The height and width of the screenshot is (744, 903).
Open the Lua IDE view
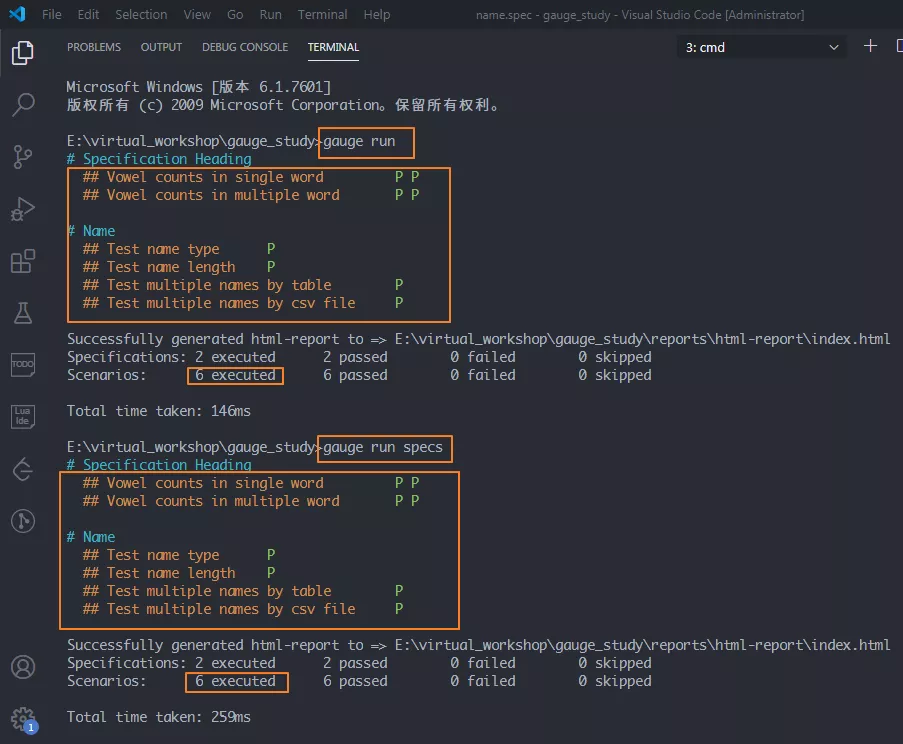(x=22, y=416)
